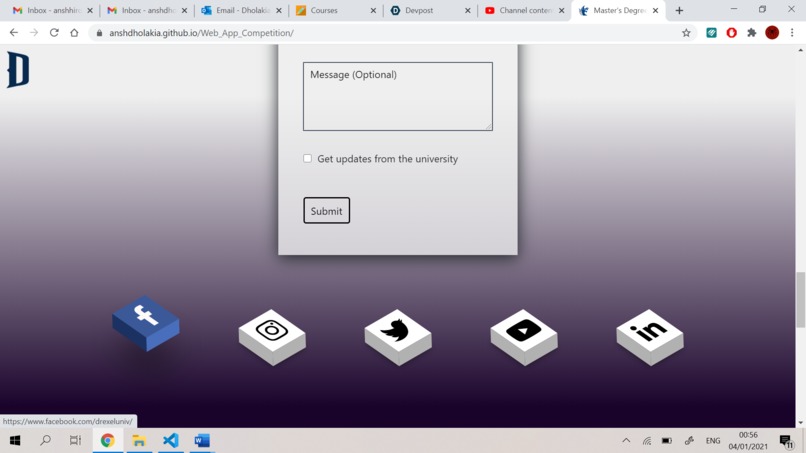
Task: Open Chrome three-dot menu
Action: 792,32
